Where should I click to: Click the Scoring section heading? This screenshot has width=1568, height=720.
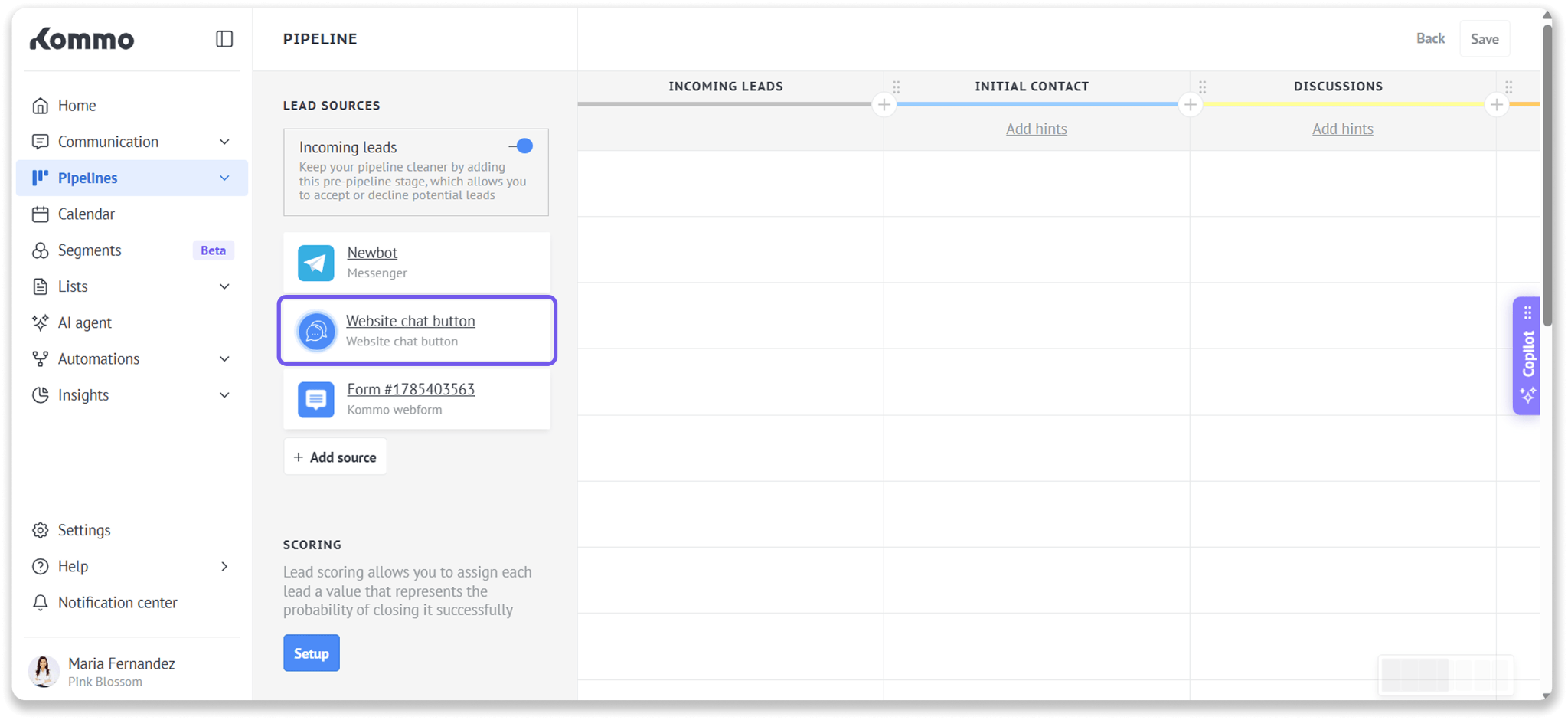click(x=312, y=545)
